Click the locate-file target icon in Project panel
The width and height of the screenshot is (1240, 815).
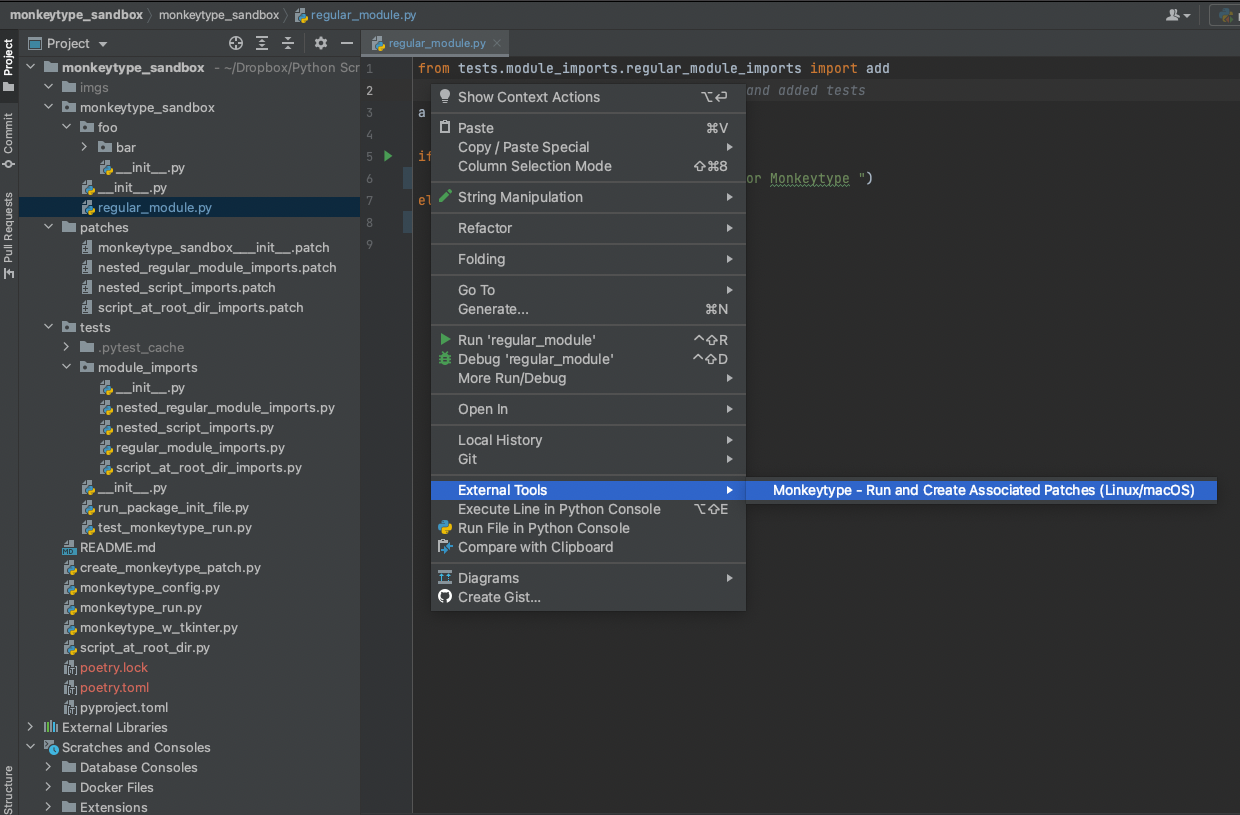tap(236, 43)
